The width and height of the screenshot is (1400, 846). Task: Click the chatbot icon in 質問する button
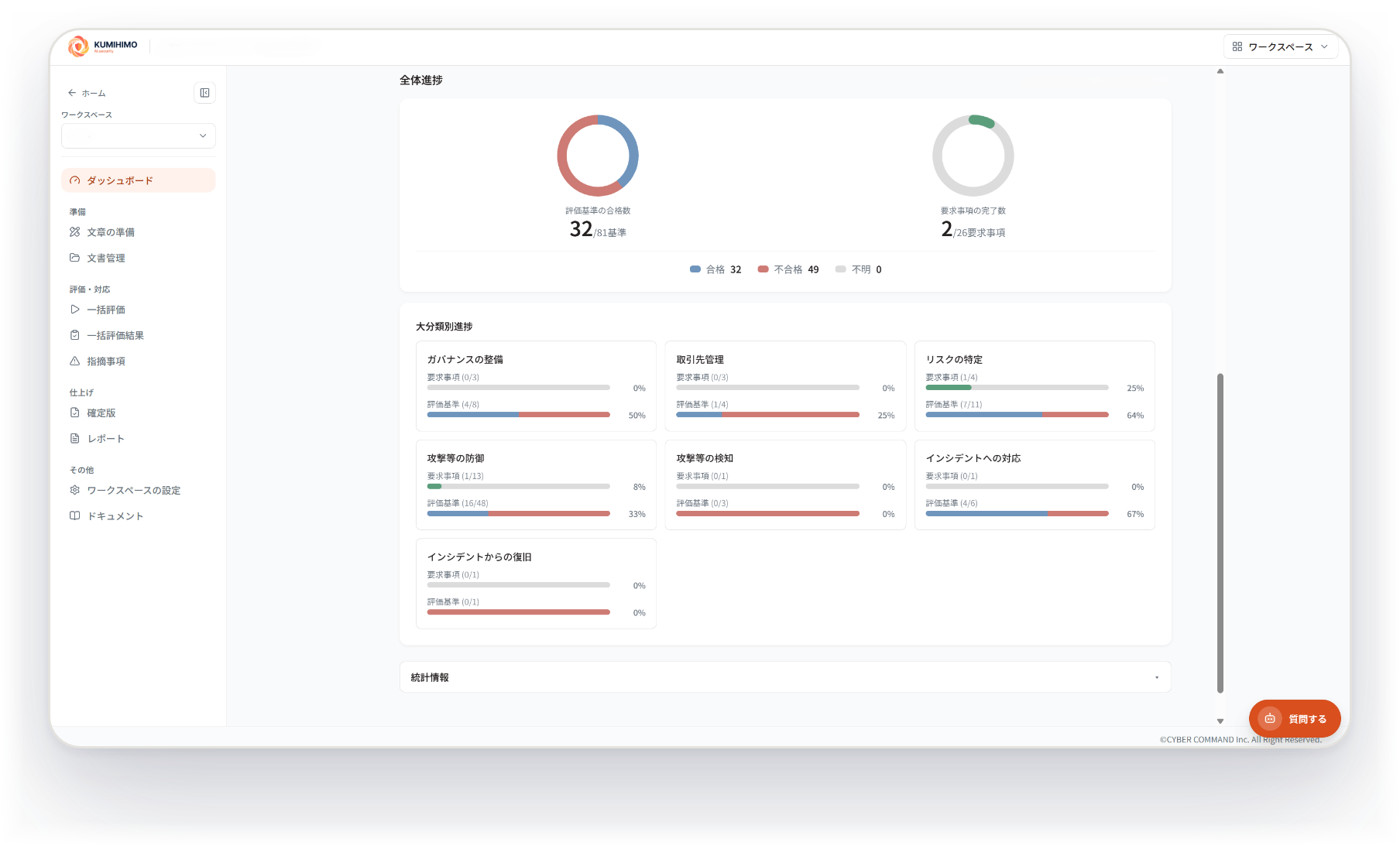(x=1270, y=719)
